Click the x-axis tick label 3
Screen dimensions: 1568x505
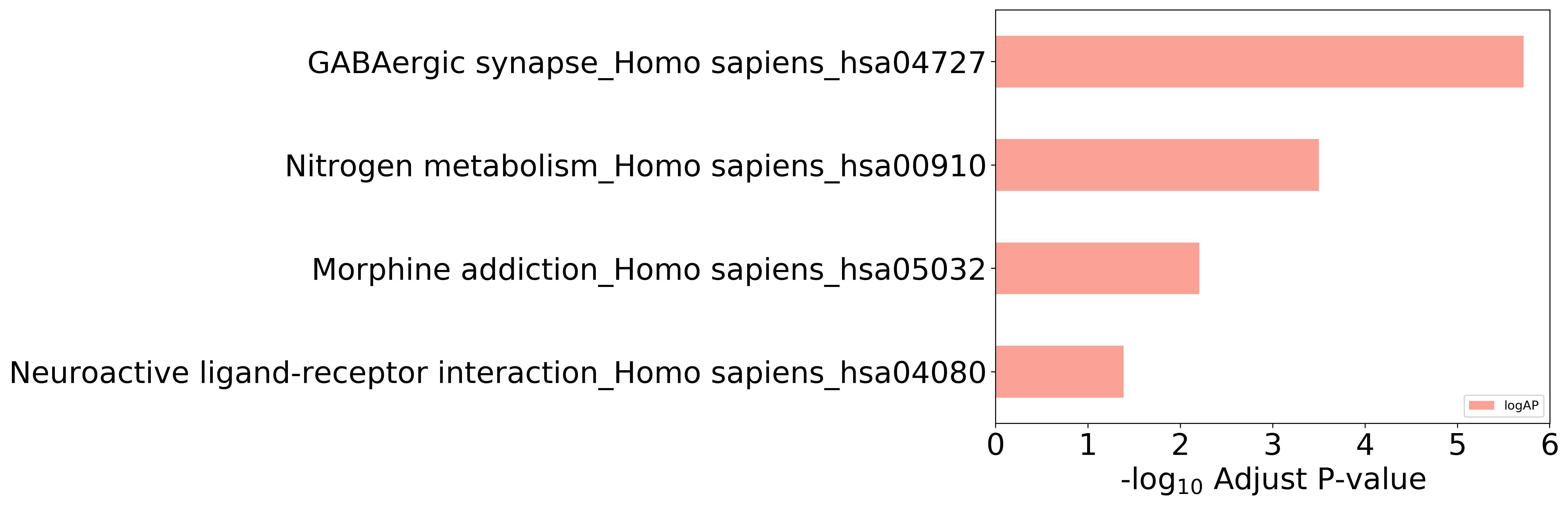[1273, 445]
